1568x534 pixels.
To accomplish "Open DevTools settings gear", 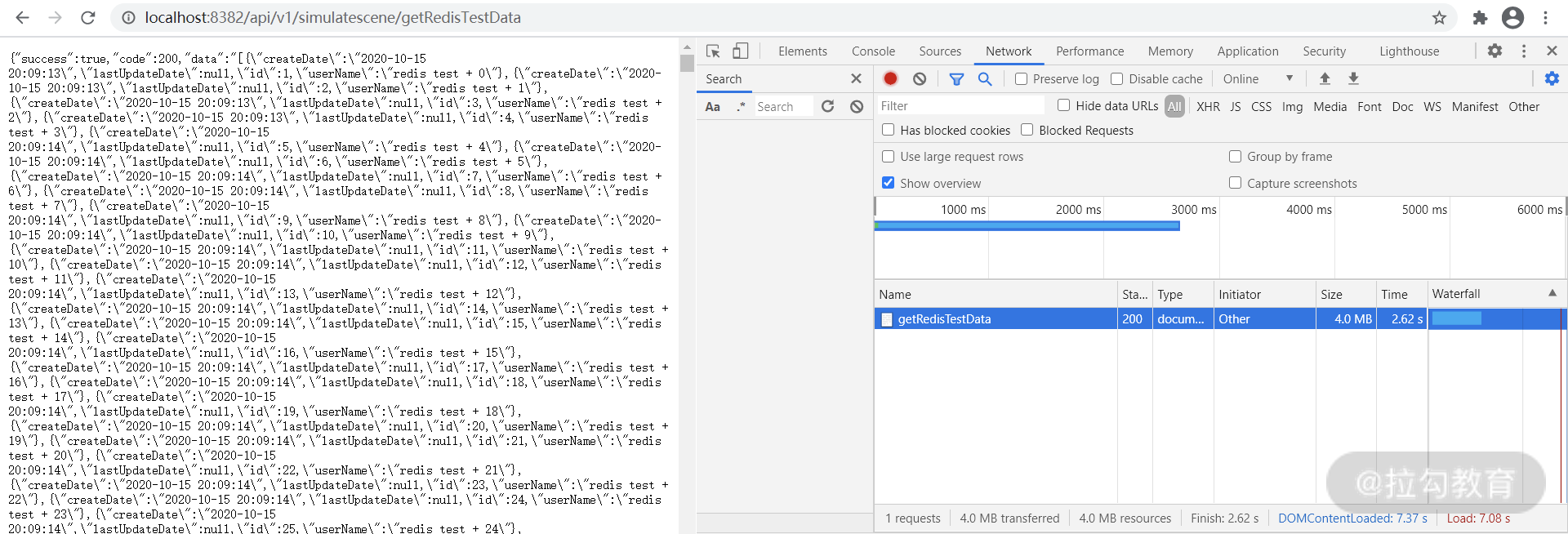I will (1494, 51).
